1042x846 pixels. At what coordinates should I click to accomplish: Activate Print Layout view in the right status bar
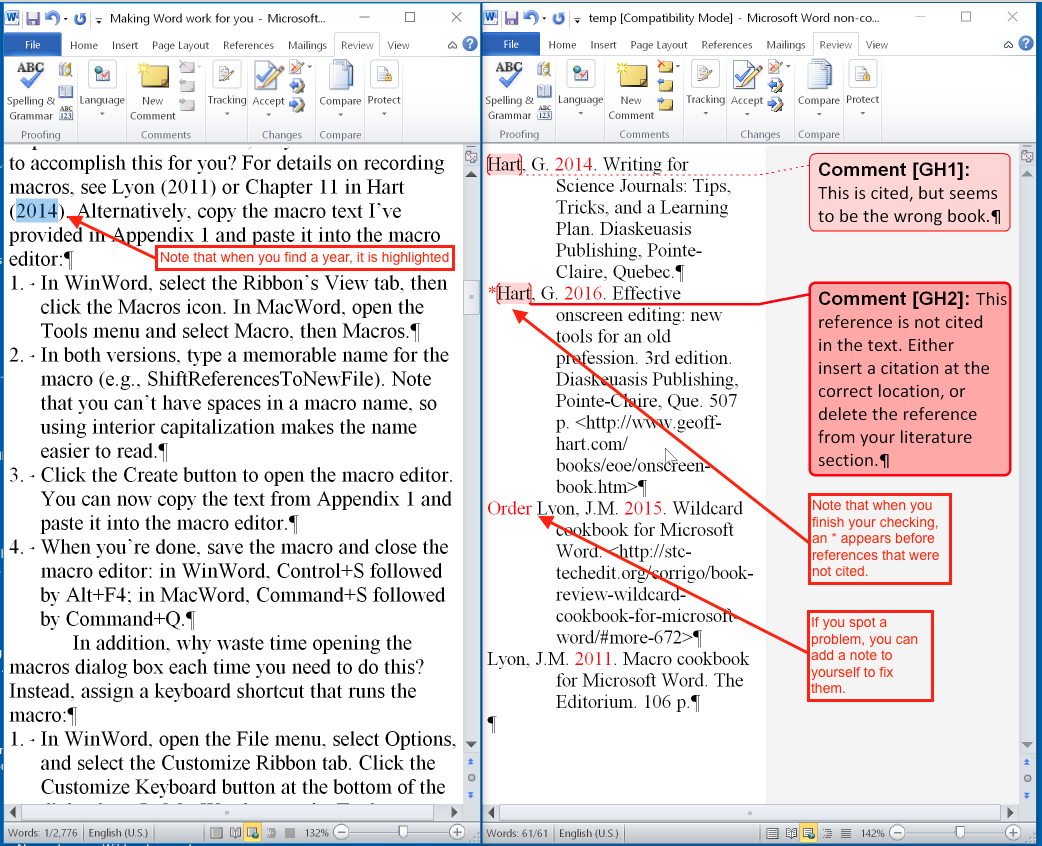tap(773, 832)
